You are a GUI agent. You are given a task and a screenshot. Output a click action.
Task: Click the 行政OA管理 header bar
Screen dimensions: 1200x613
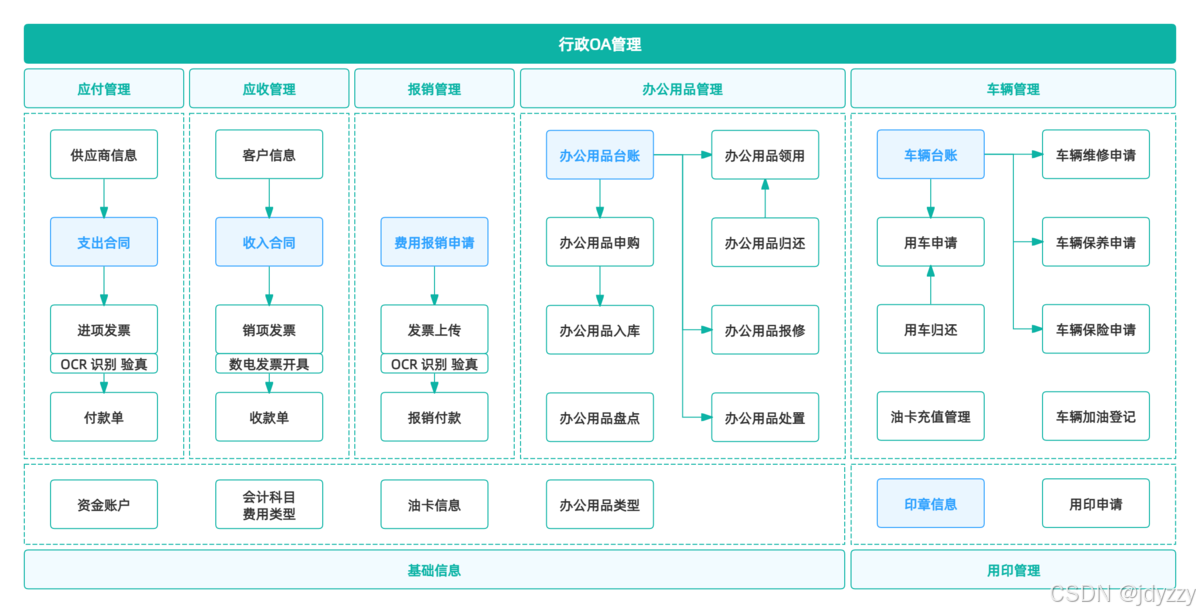[x=600, y=44]
